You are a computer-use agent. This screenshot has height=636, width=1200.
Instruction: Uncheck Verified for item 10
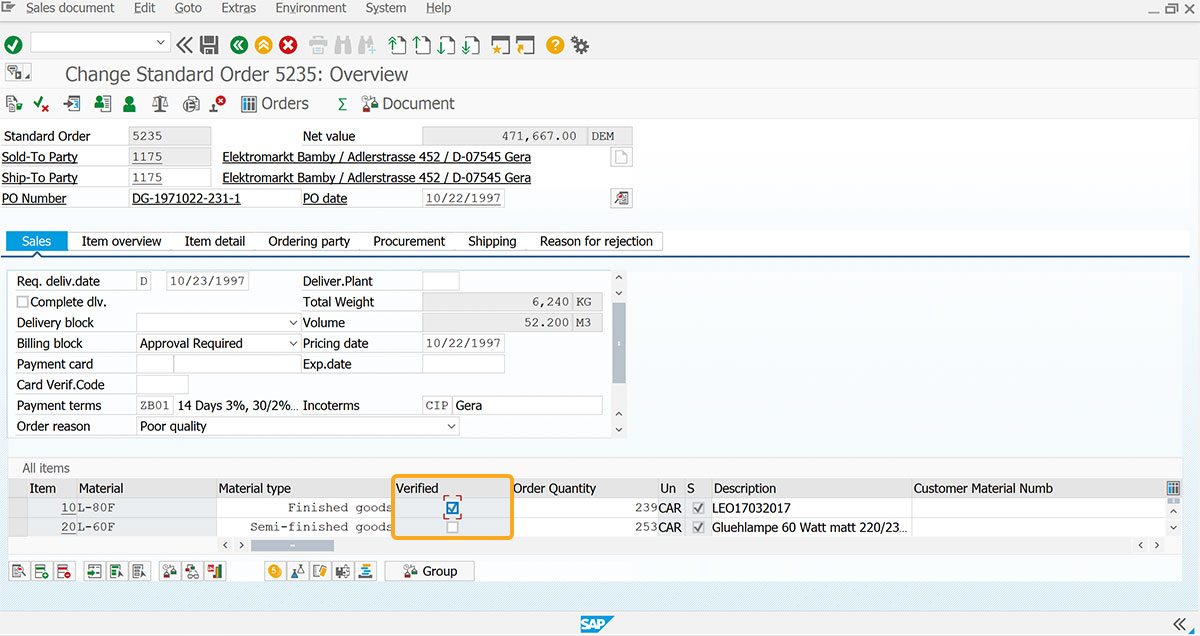(x=453, y=508)
